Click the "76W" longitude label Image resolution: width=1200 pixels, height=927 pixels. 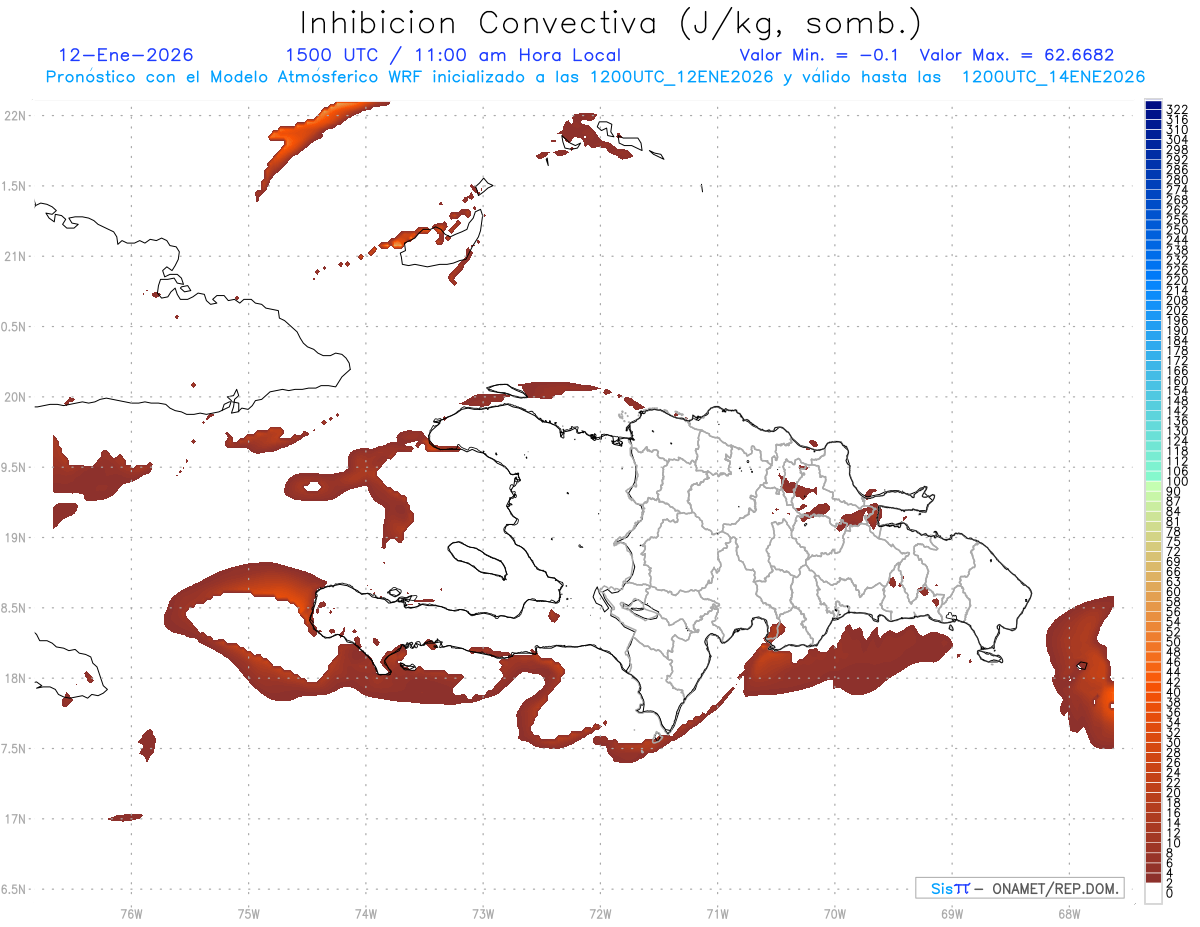131,913
